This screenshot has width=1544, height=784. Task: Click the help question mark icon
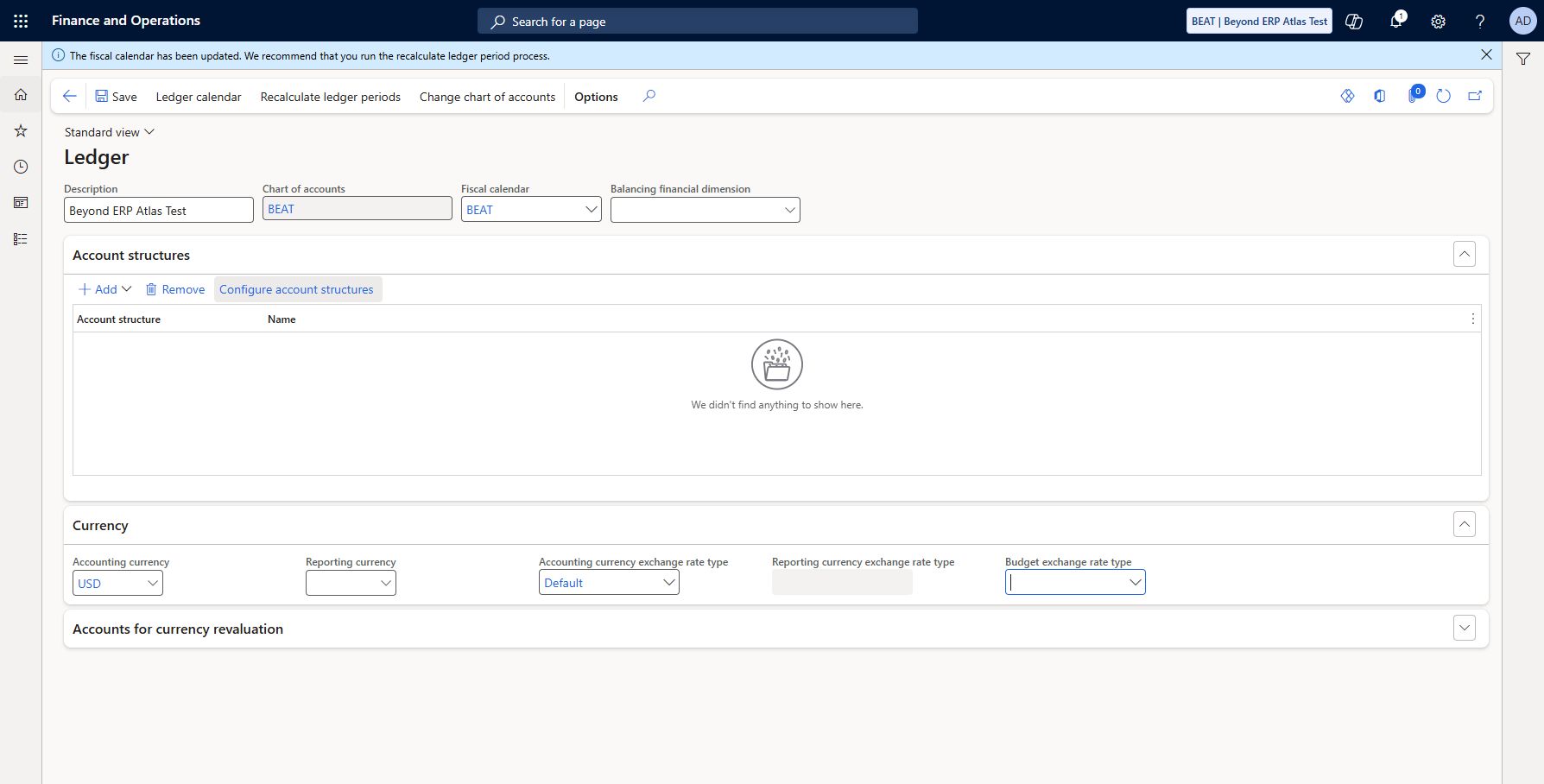click(1480, 22)
